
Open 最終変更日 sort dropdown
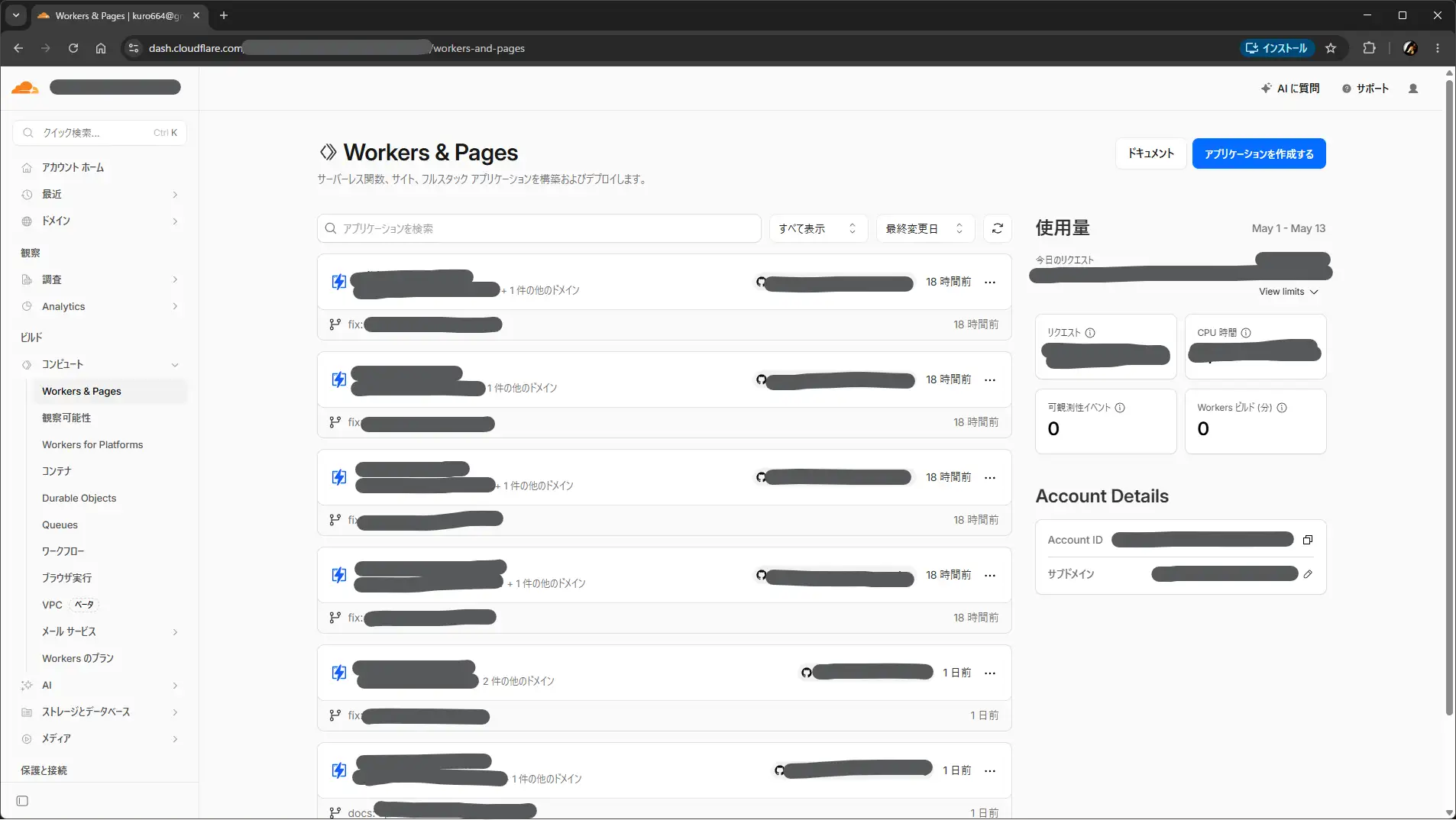(924, 228)
